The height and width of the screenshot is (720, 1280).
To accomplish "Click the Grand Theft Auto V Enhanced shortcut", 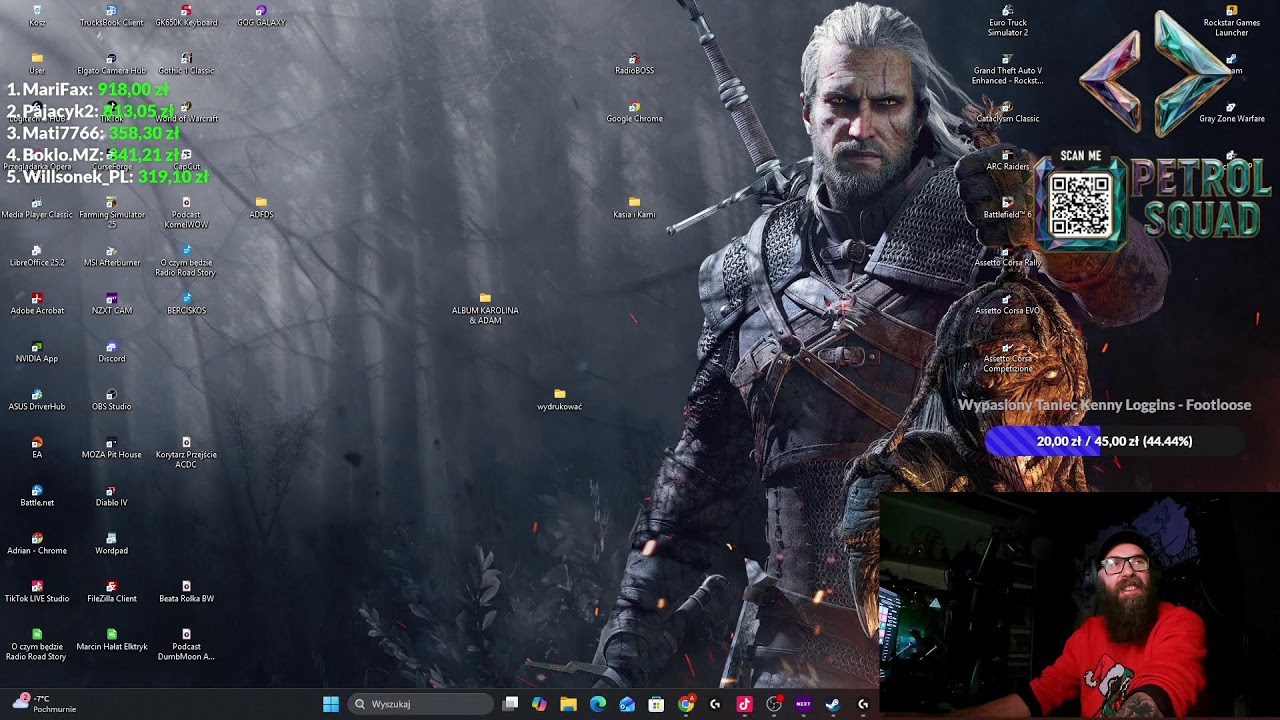I will click(x=1007, y=68).
